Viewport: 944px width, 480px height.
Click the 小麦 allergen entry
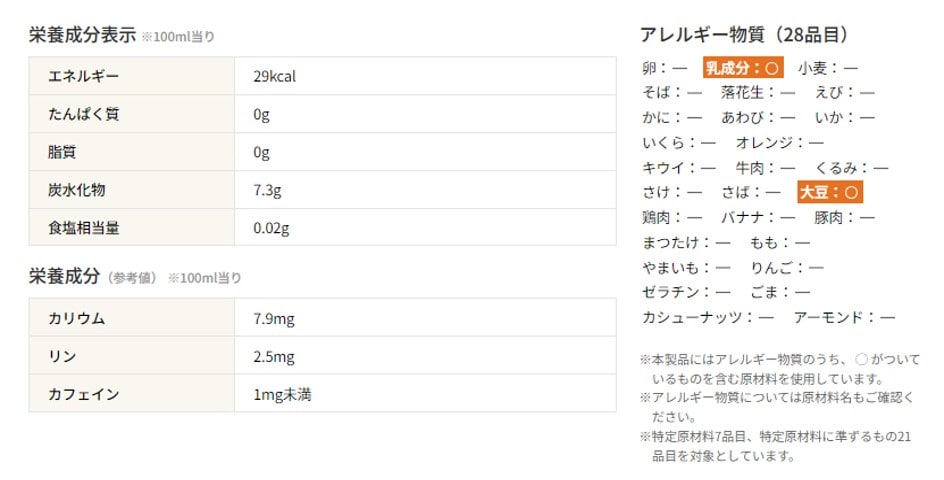[828, 68]
